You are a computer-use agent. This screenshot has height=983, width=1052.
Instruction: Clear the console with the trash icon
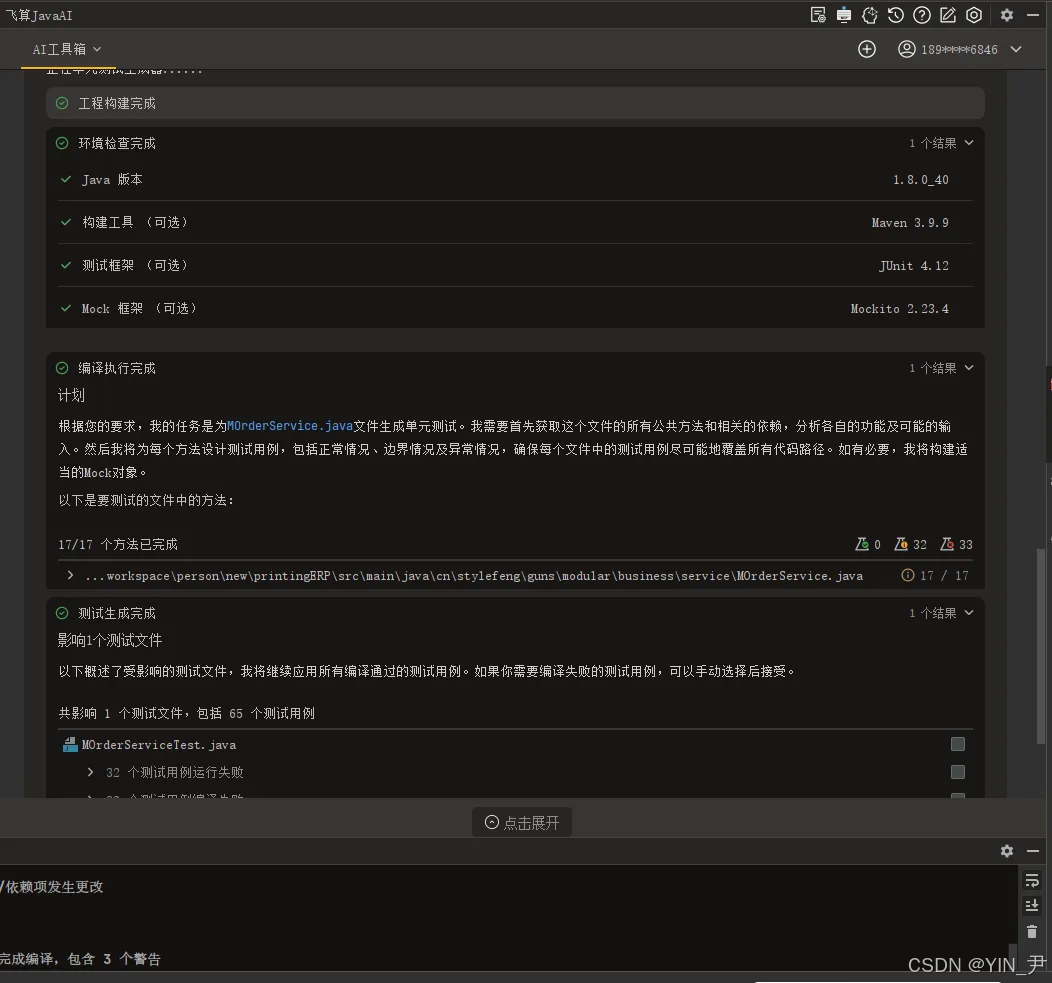coord(1032,931)
